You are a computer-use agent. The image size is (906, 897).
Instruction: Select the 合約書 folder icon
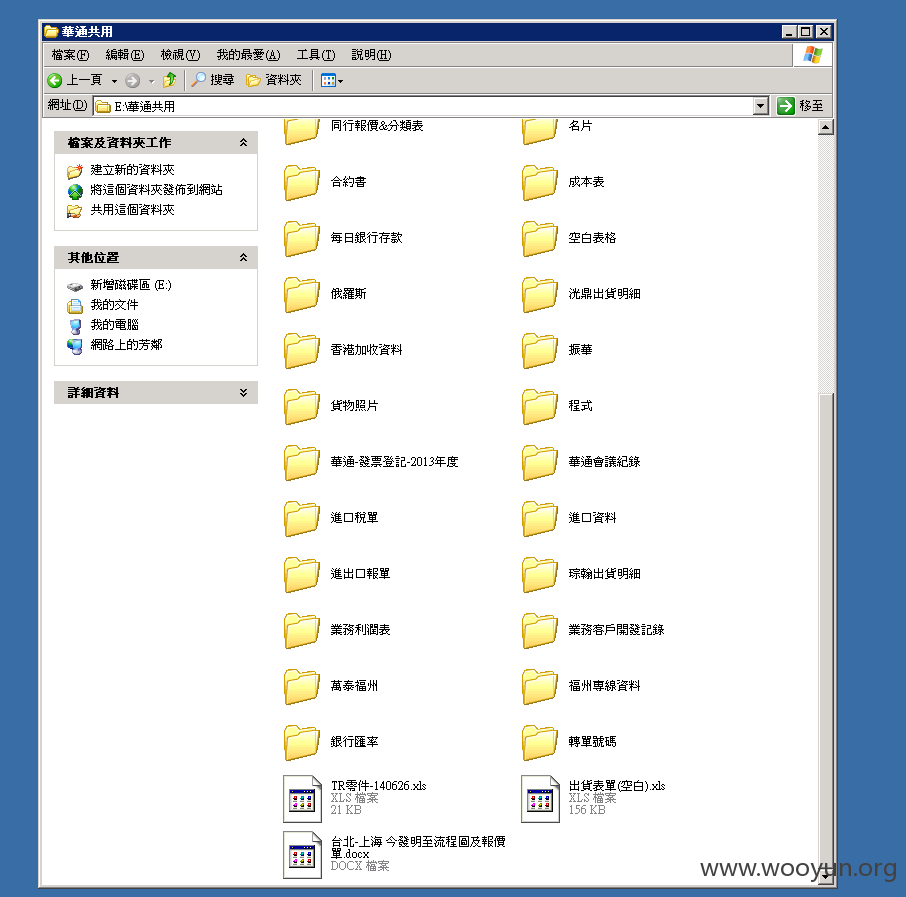tap(302, 182)
